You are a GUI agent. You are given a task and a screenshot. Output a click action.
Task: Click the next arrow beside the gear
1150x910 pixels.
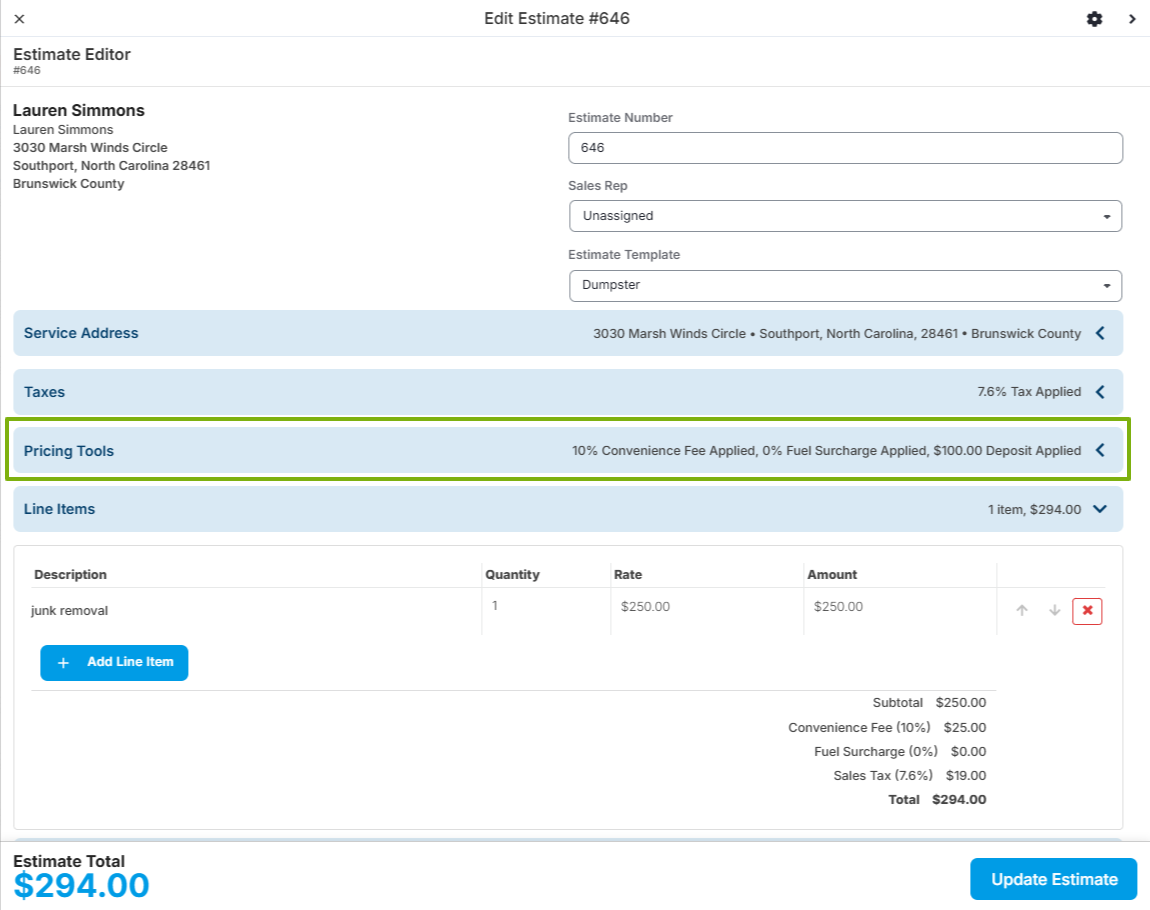tap(1132, 19)
